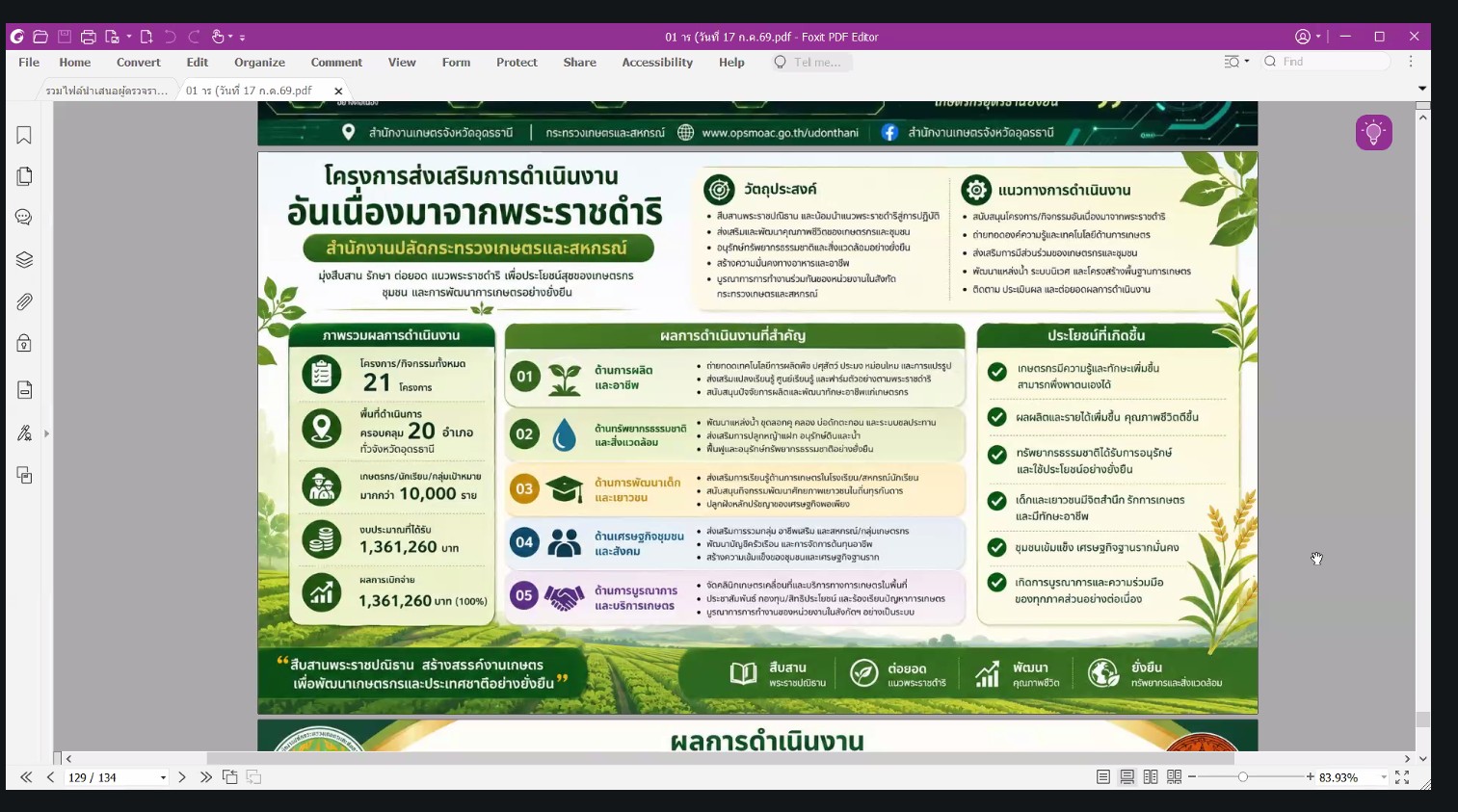Screen dimensions: 1458x812
Task: Open the Help ribbon tab
Action: coord(731,62)
